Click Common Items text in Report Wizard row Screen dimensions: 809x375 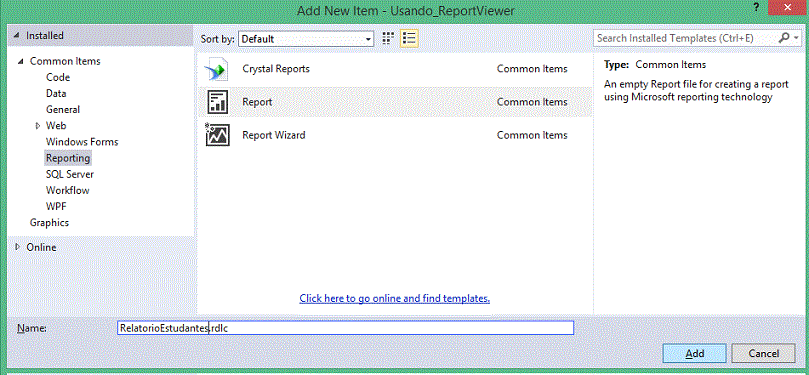tap(532, 135)
